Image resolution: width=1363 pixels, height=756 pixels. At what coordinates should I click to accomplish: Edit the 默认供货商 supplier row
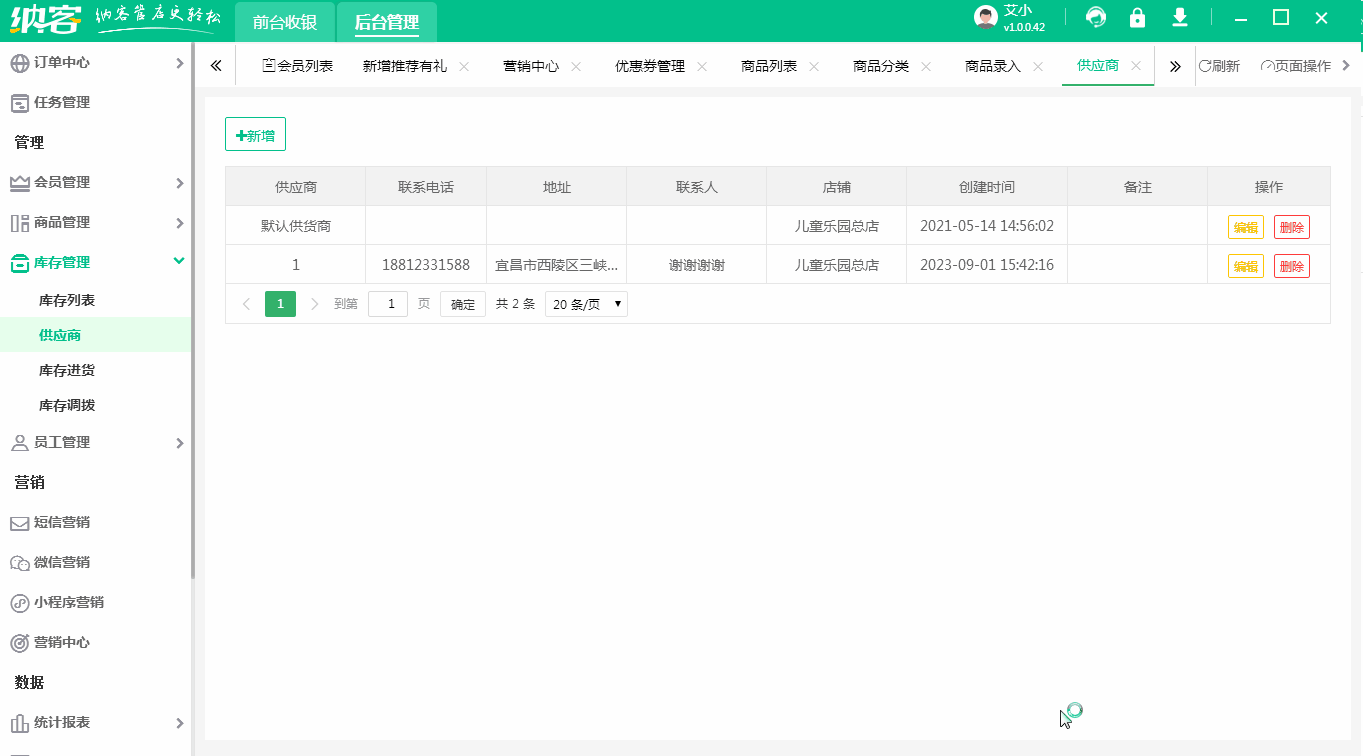[1245, 226]
